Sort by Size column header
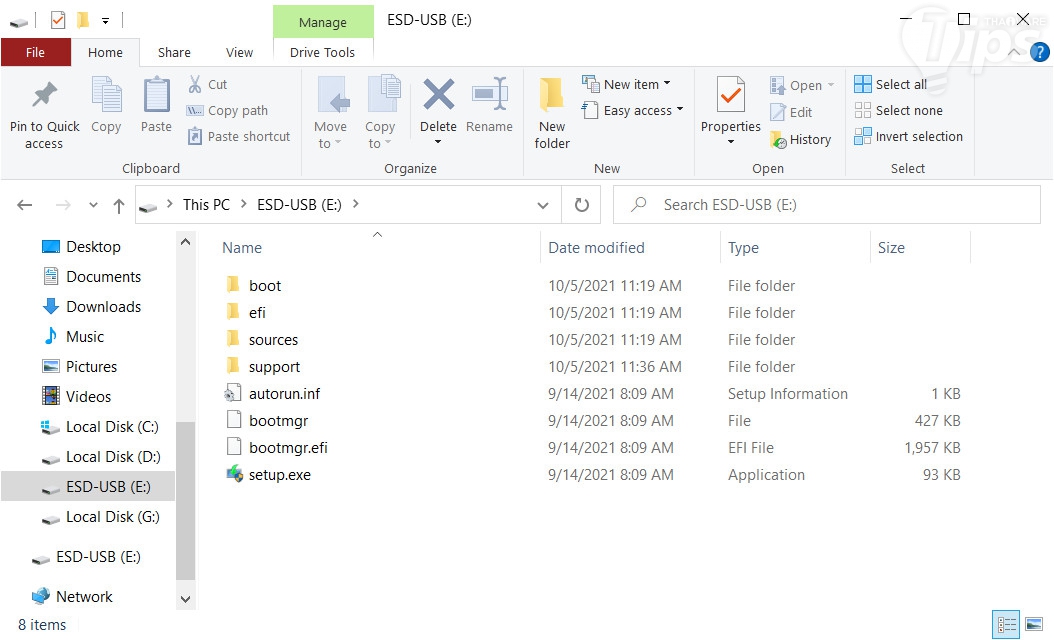 (891, 247)
